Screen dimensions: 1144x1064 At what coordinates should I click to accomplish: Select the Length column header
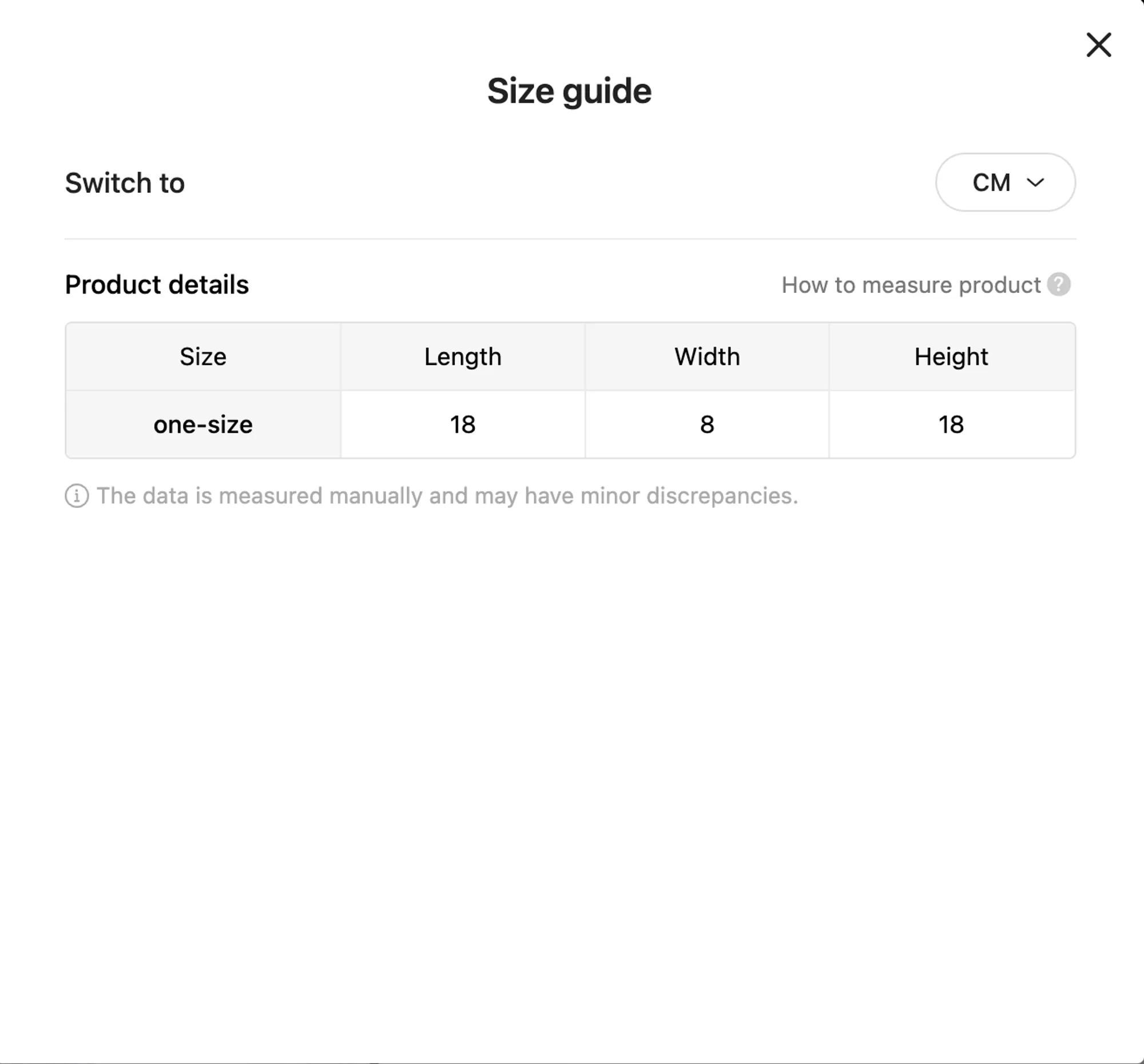(x=463, y=357)
